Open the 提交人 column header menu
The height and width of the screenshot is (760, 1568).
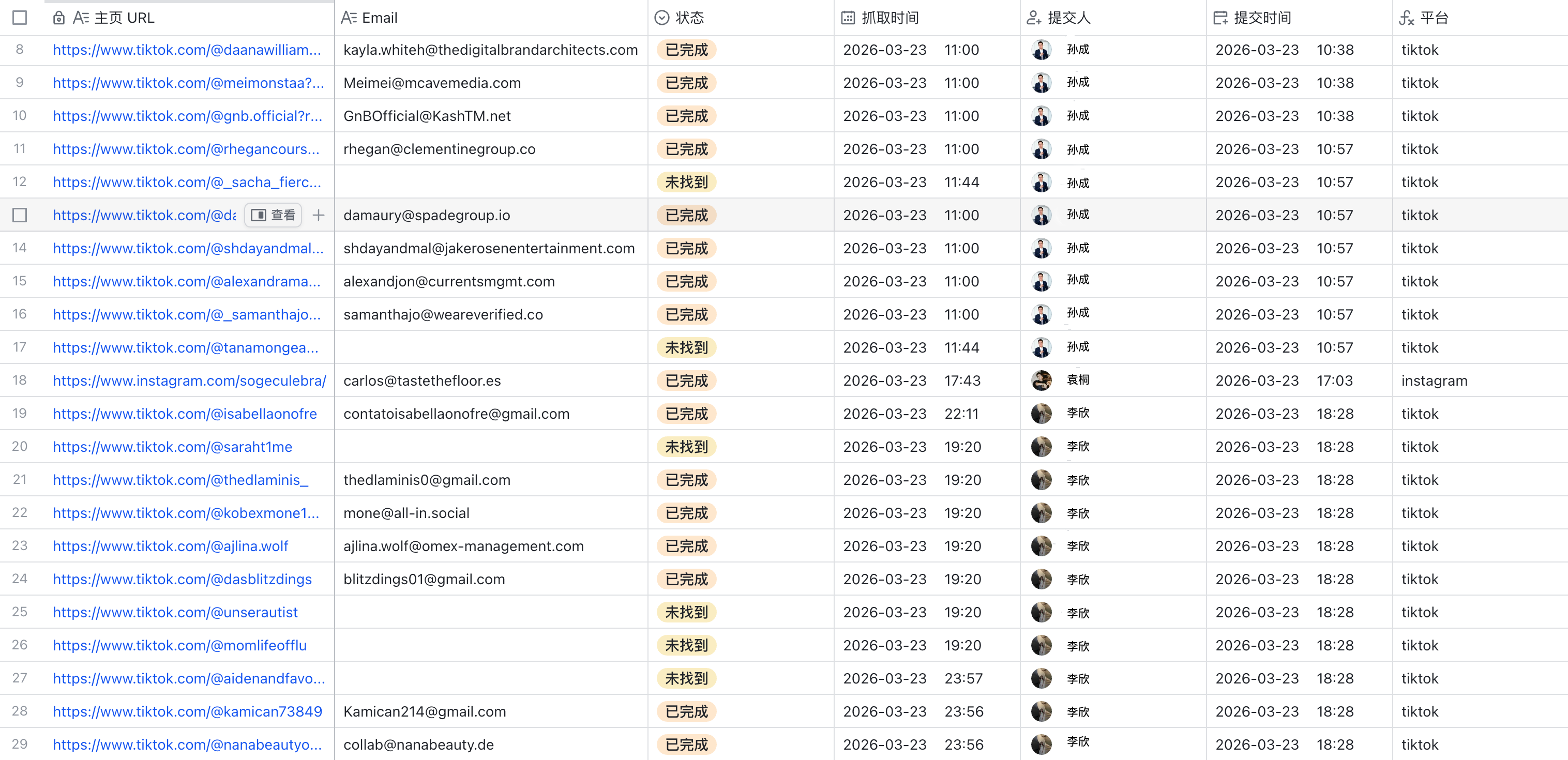(x=1069, y=18)
